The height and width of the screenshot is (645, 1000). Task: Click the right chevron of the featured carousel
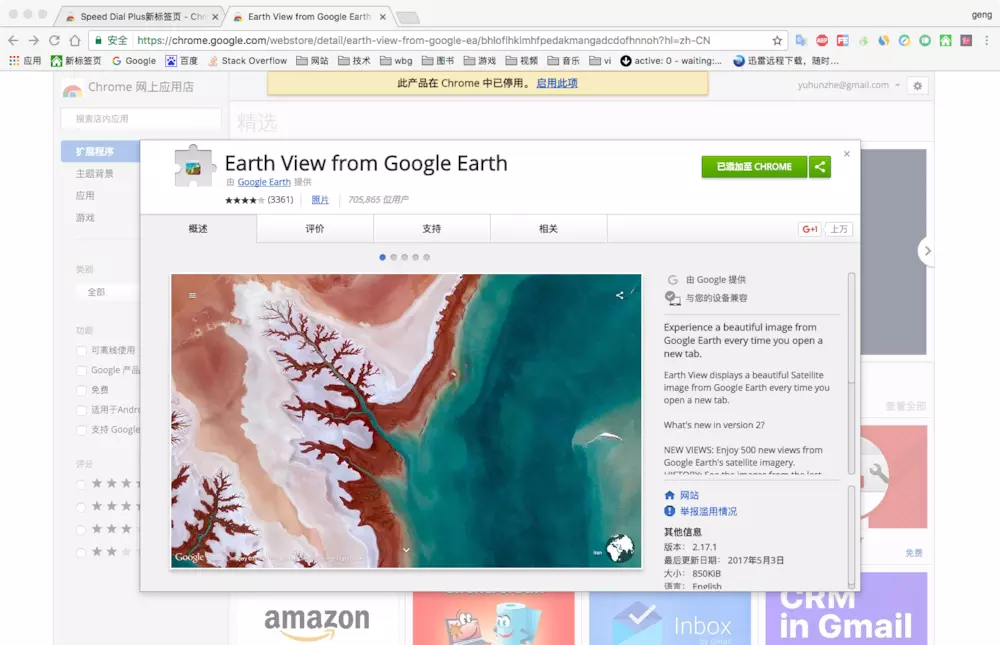(927, 251)
